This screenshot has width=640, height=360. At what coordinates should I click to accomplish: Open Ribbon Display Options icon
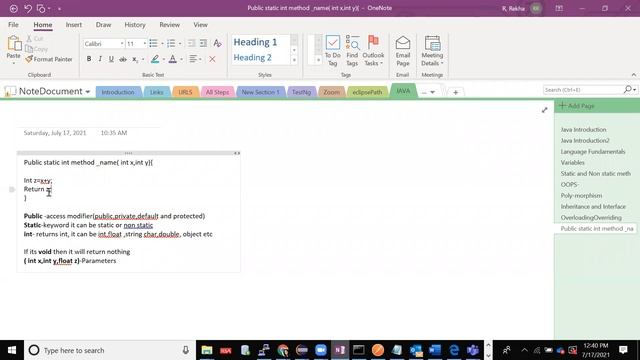pyautogui.click(x=559, y=8)
